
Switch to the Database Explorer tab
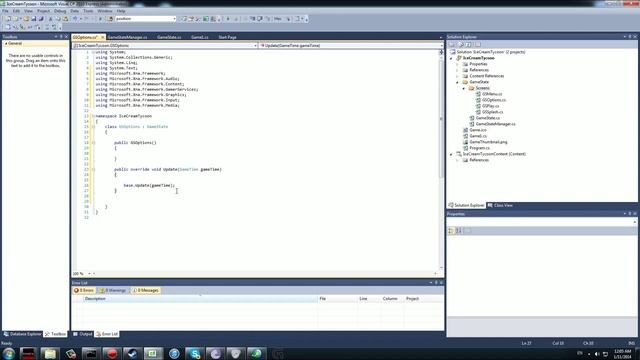pyautogui.click(x=22, y=334)
